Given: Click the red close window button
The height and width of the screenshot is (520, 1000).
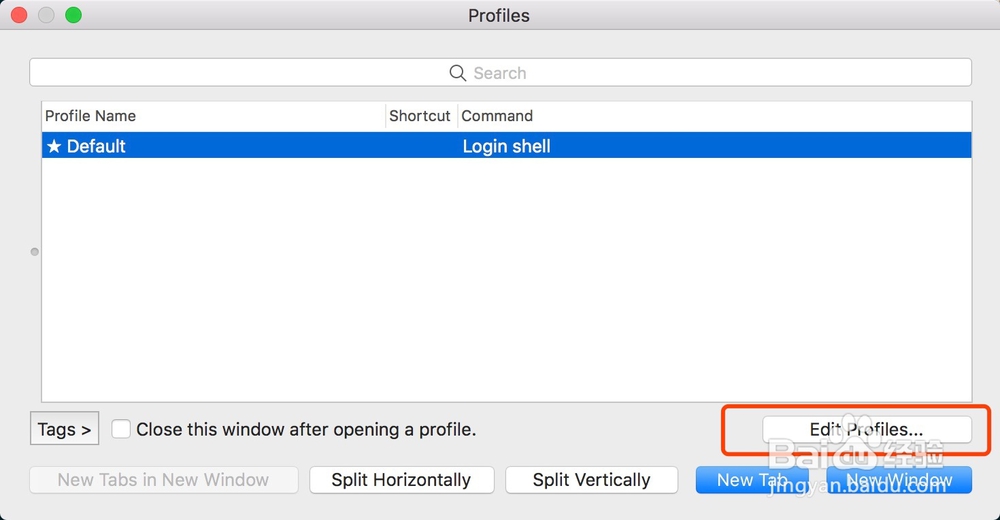Looking at the screenshot, I should pyautogui.click(x=20, y=16).
